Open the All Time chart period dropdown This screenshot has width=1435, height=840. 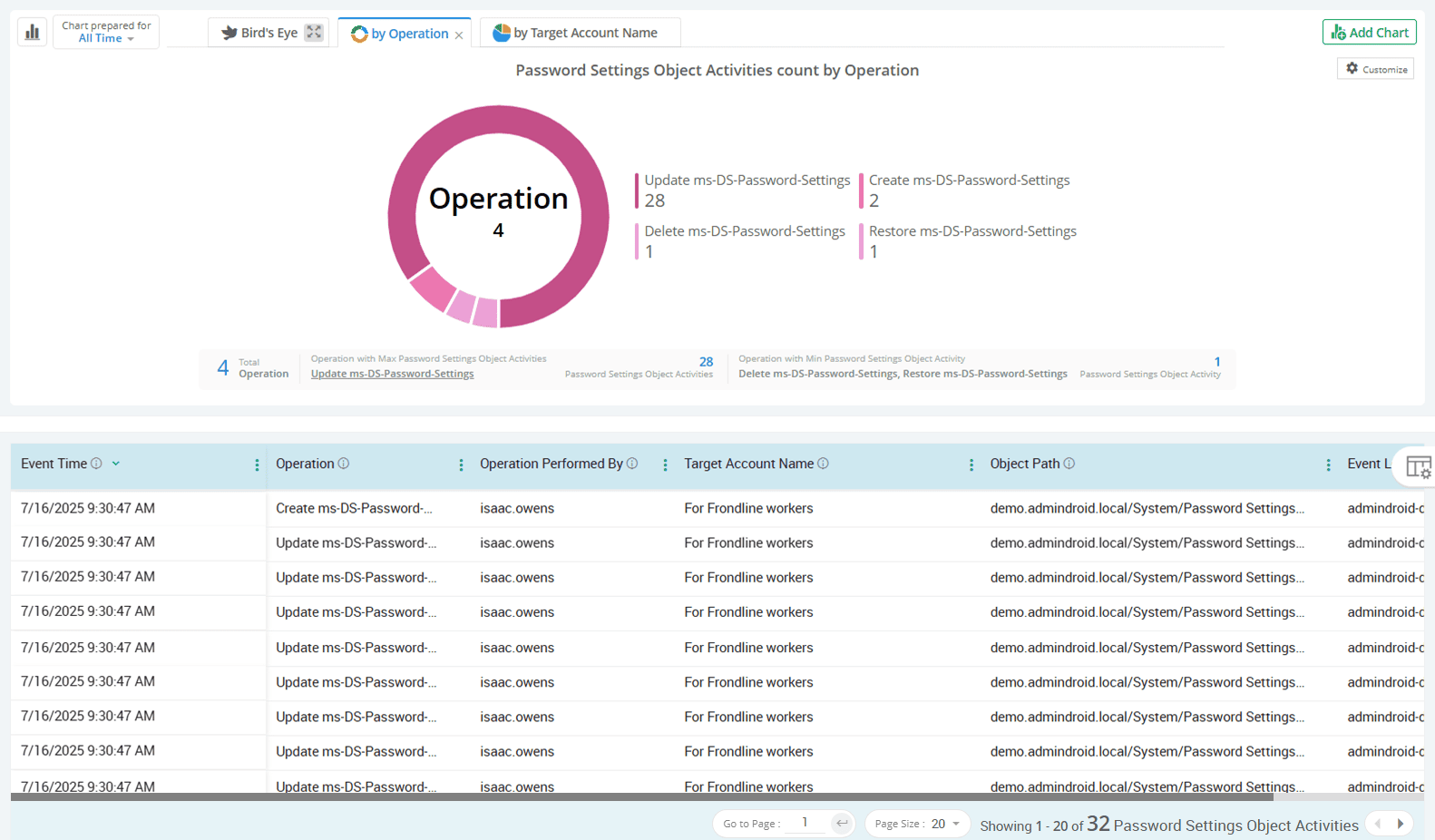106,38
